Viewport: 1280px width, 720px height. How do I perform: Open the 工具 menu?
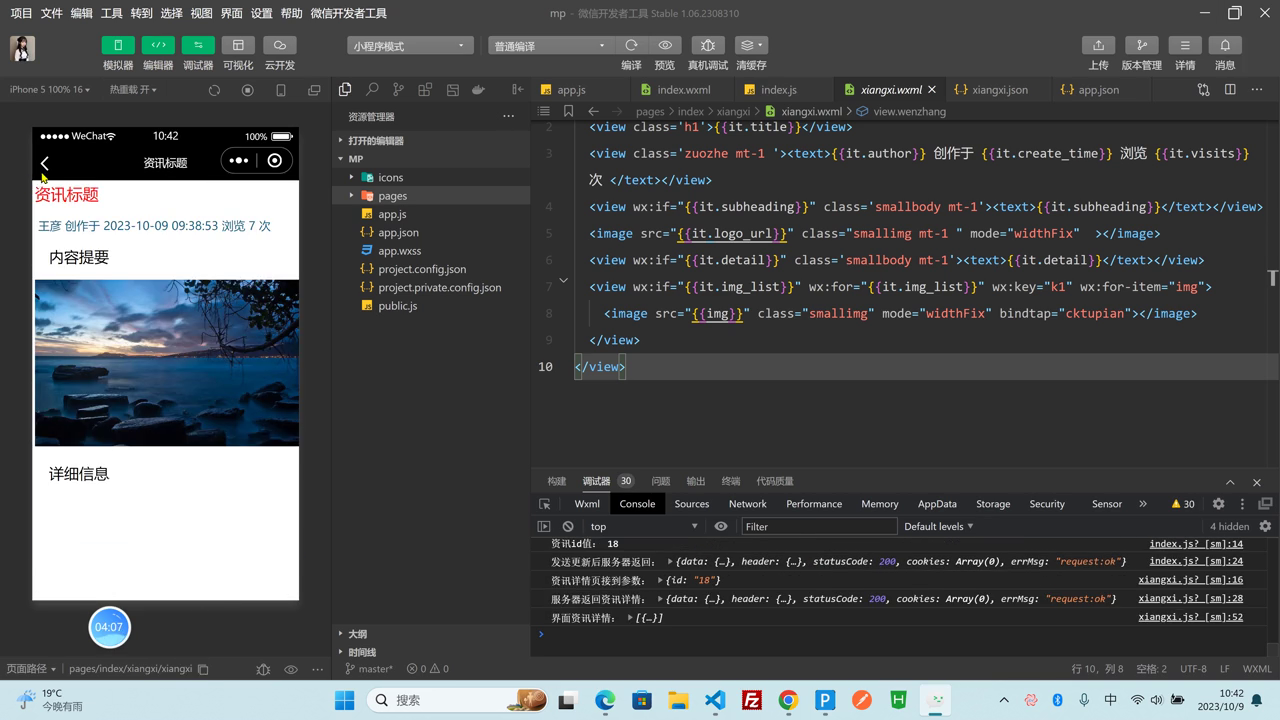pos(111,13)
